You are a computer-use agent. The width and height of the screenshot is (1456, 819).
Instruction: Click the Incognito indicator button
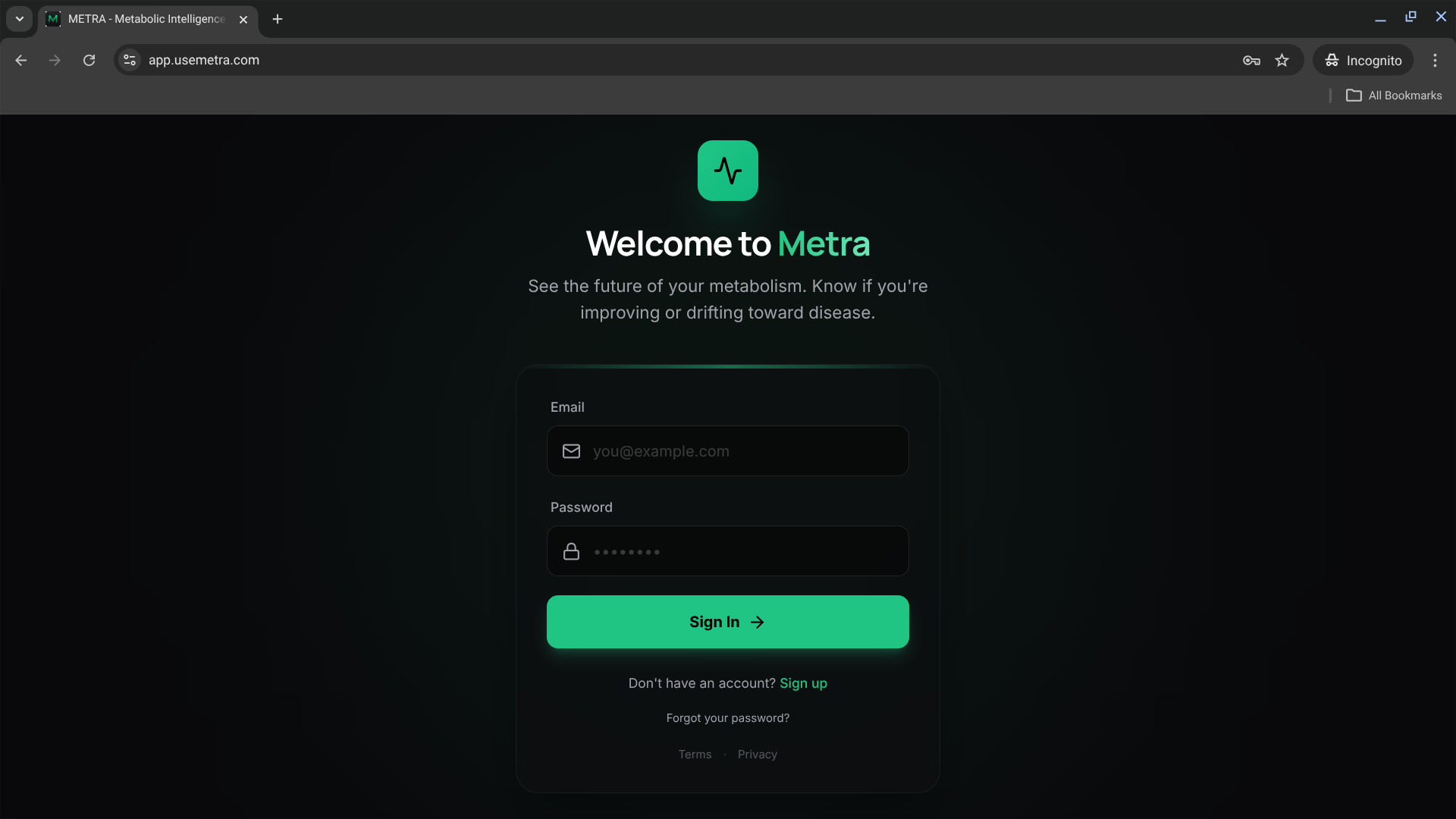coord(1363,60)
